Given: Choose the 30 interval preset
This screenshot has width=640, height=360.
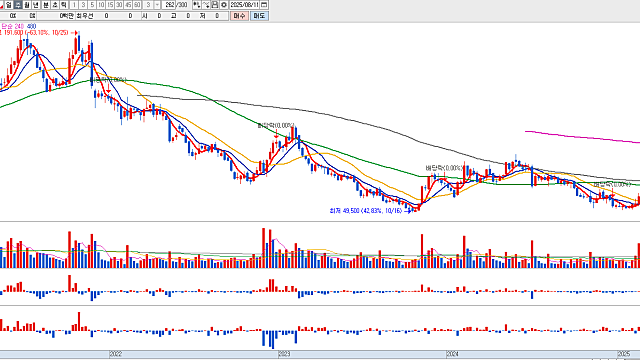Looking at the screenshot, I should point(119,5).
